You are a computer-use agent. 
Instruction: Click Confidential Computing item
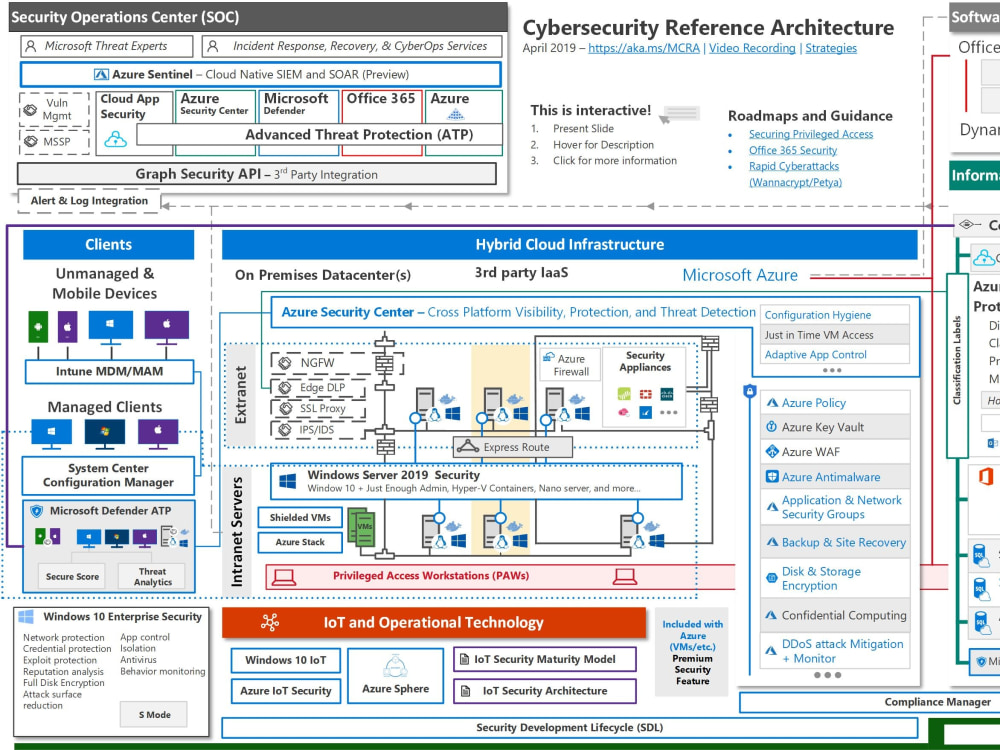pyautogui.click(x=835, y=615)
